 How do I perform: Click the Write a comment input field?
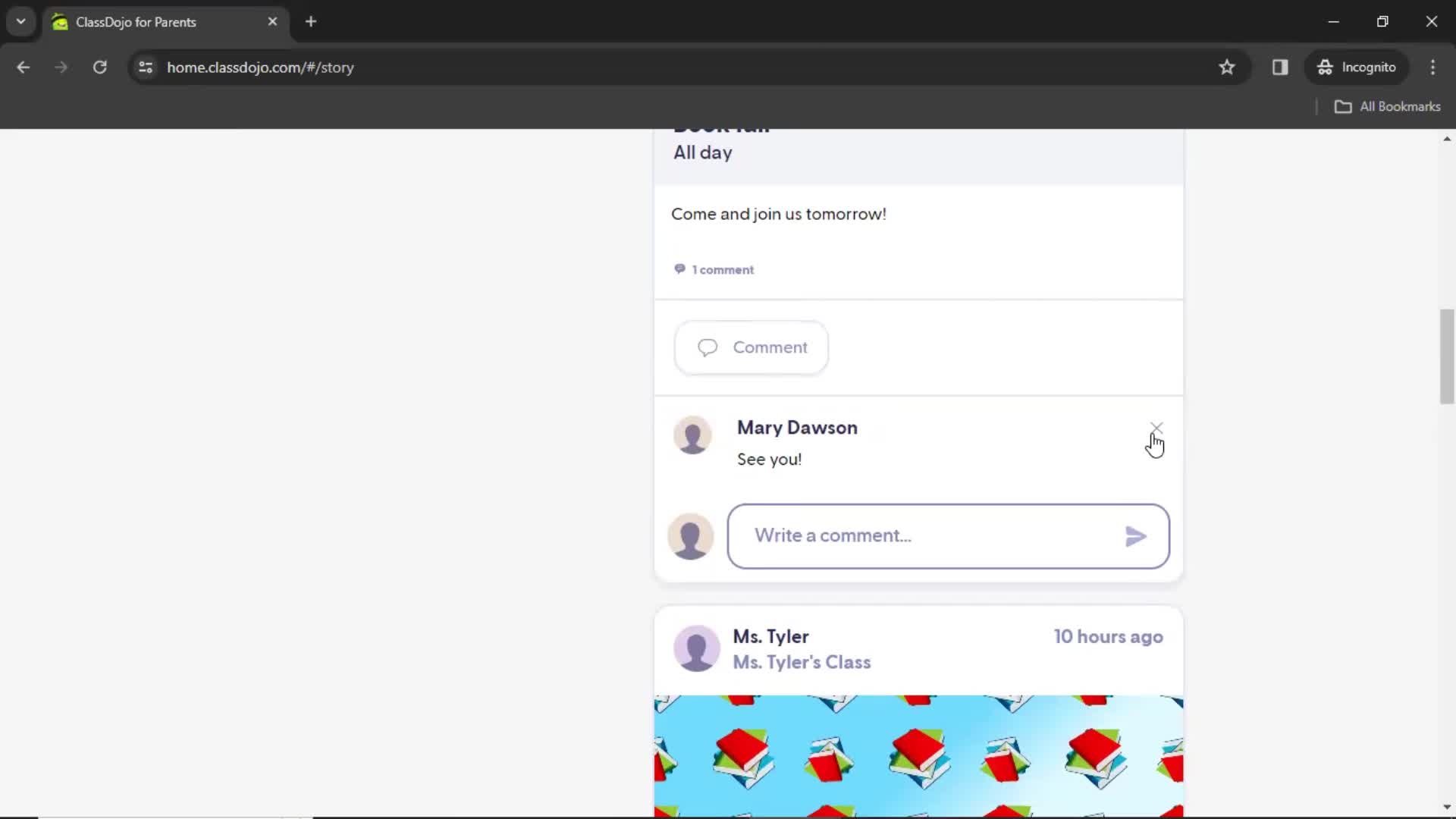point(949,535)
